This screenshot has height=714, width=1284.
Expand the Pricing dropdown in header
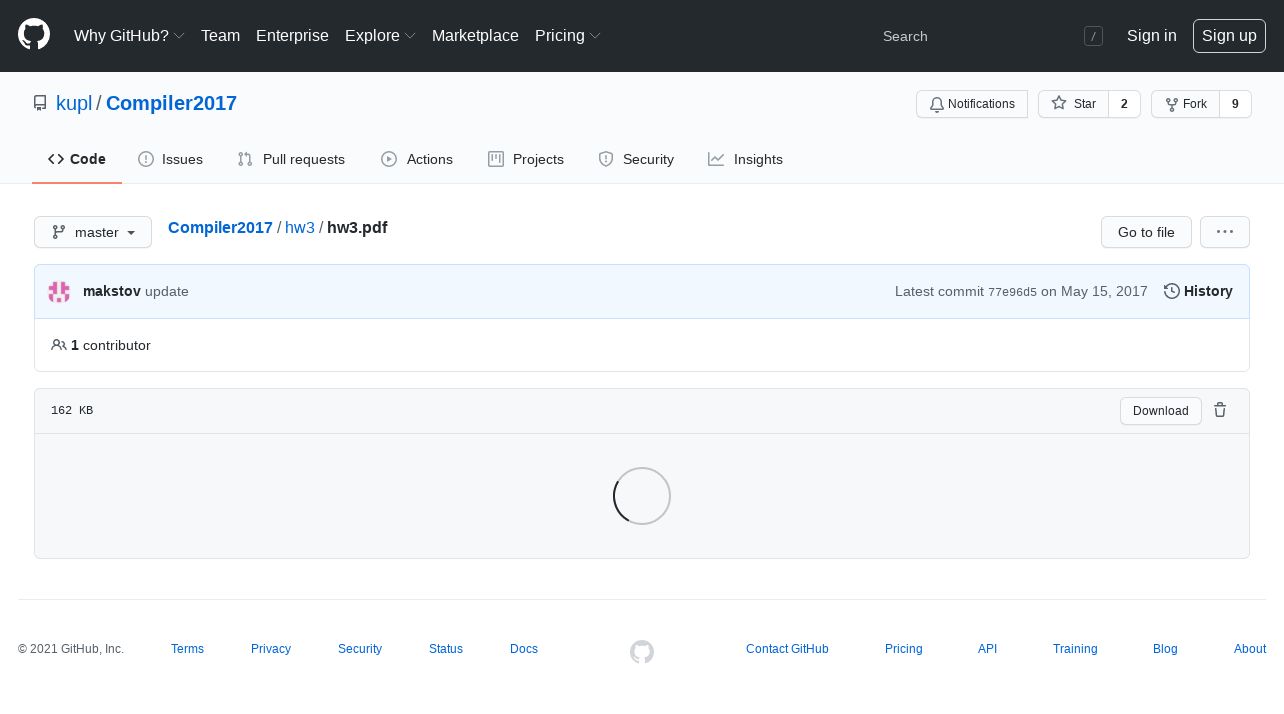(568, 36)
